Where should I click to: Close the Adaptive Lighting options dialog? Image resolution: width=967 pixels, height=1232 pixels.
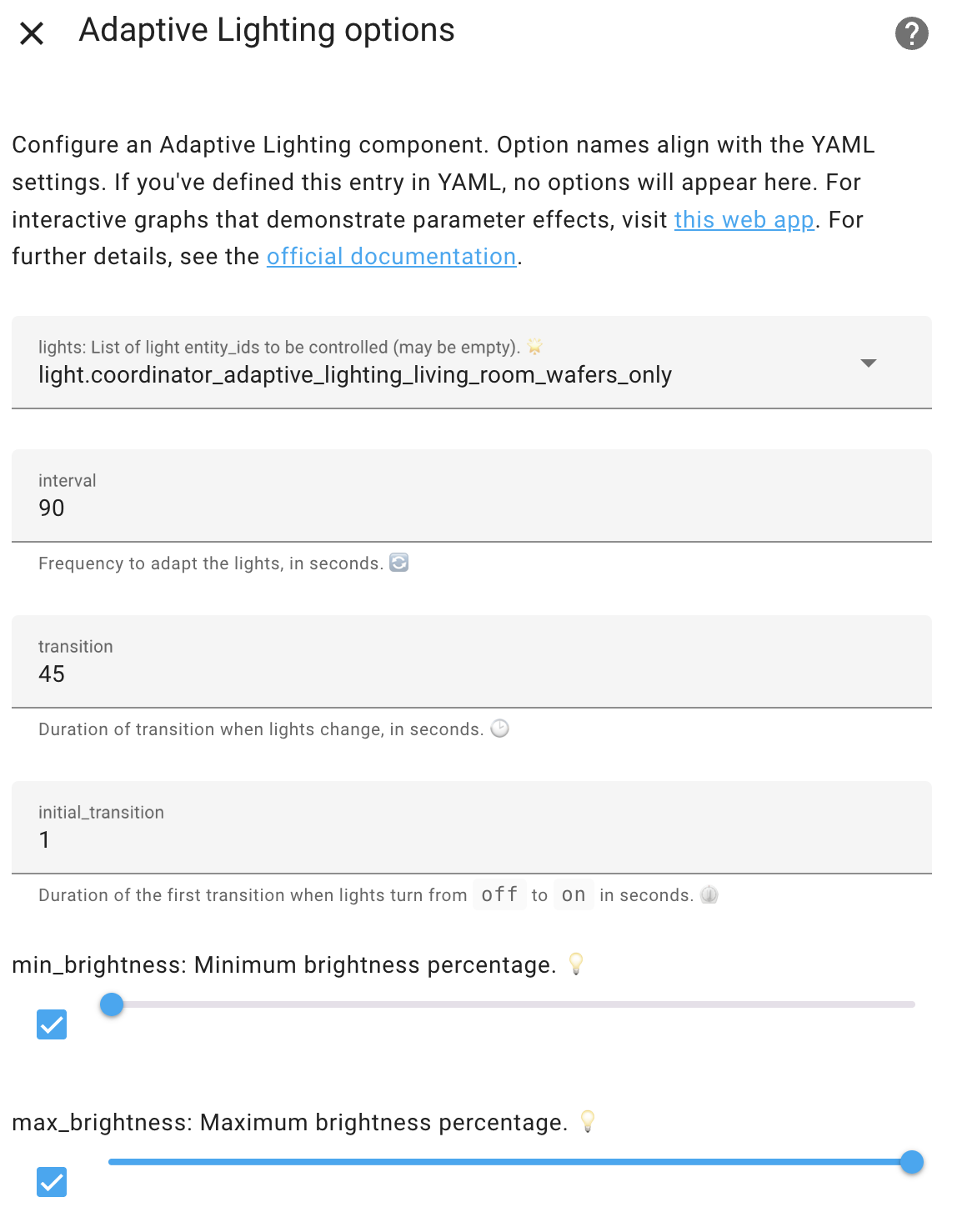[x=32, y=33]
